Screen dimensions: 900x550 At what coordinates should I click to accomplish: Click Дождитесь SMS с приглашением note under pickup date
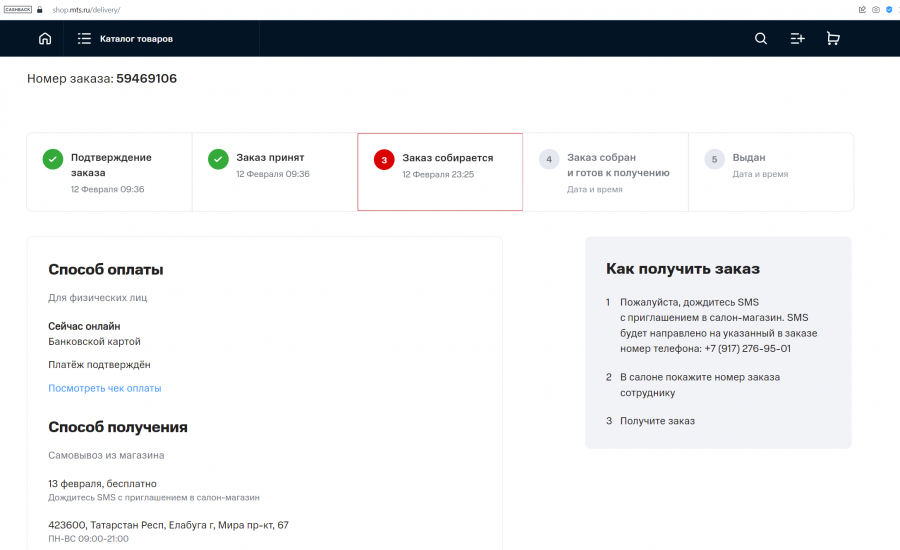(154, 498)
